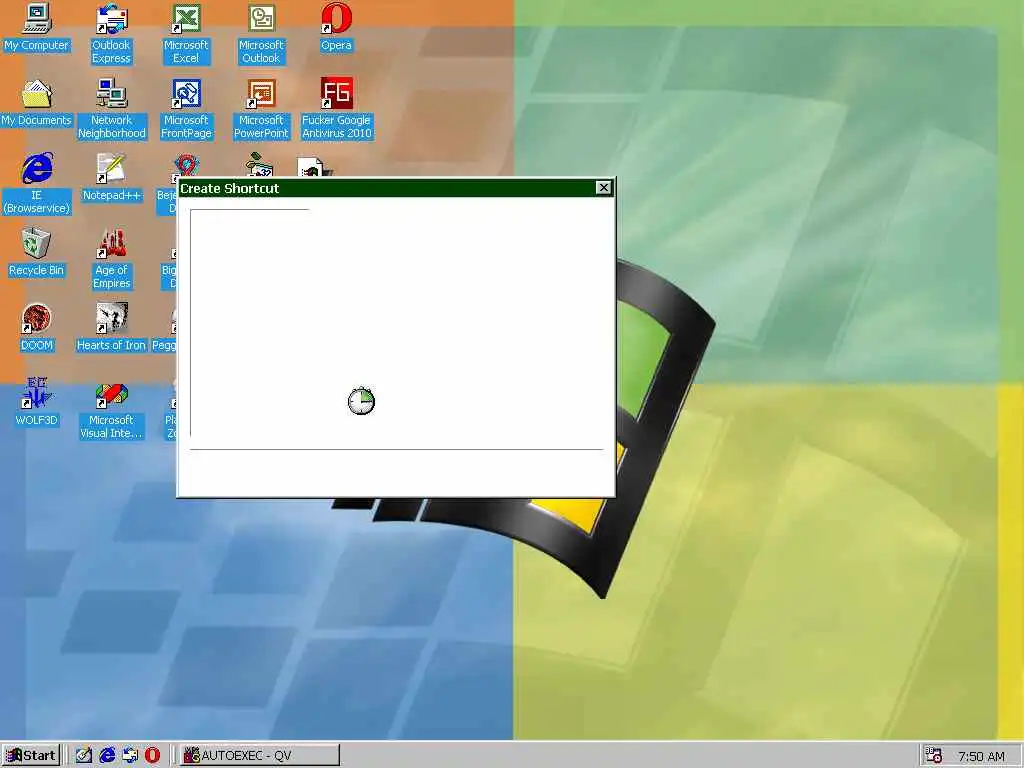The image size is (1024, 768).
Task: Select the Fucker Google Antivirus 2010 icon
Action: (336, 109)
